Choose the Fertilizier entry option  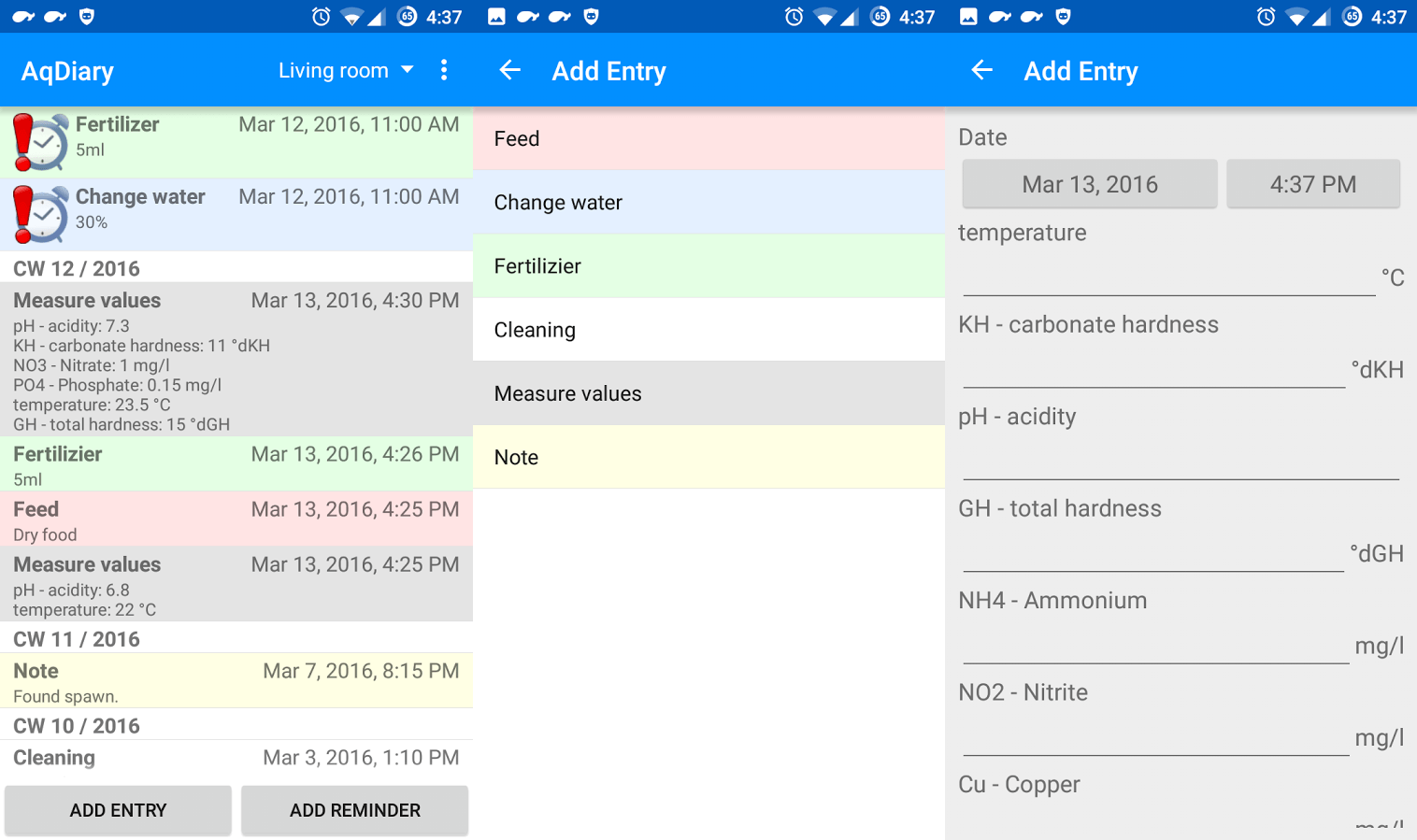pyautogui.click(x=708, y=266)
